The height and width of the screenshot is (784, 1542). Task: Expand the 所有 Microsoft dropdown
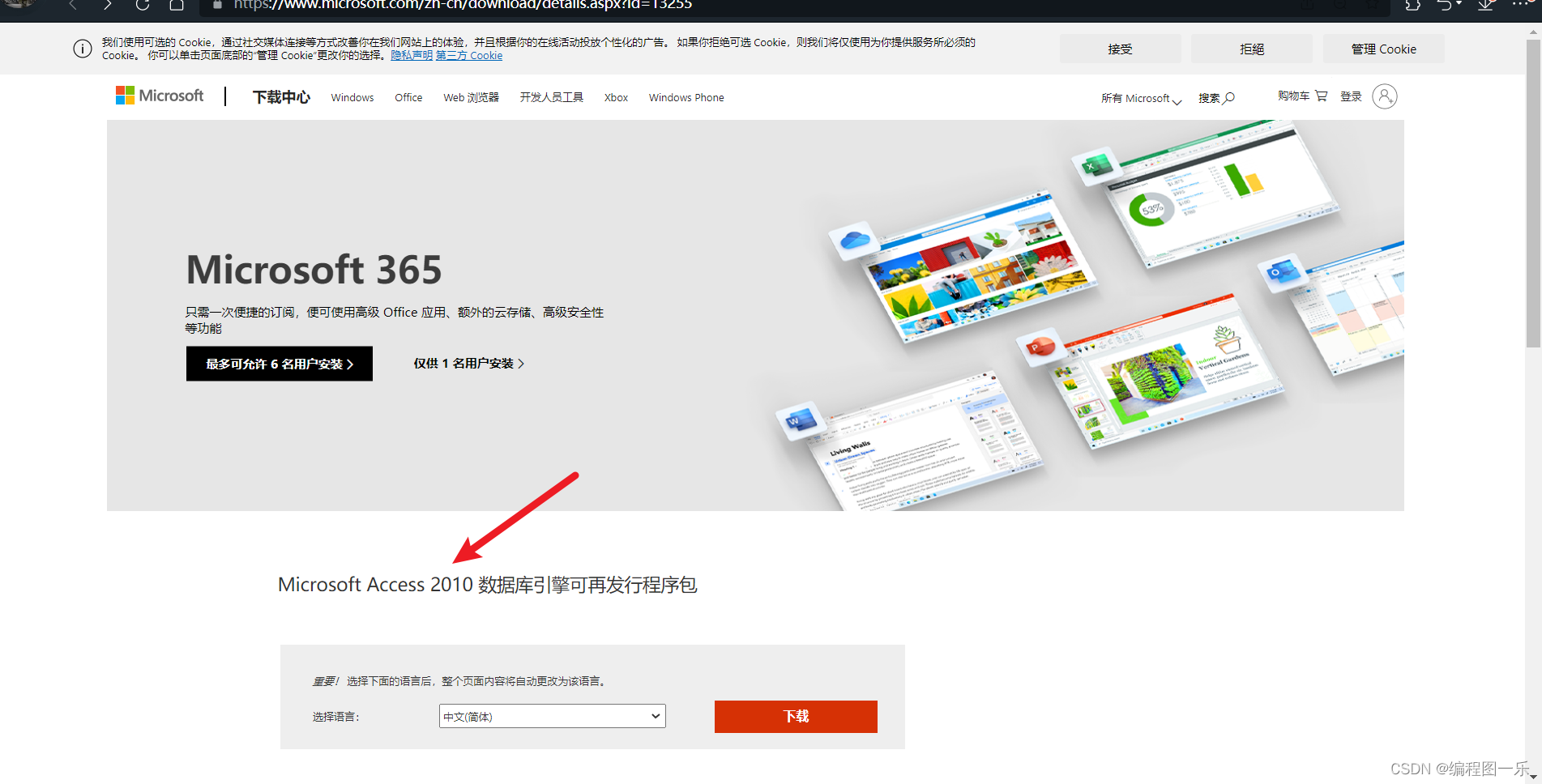click(1141, 98)
